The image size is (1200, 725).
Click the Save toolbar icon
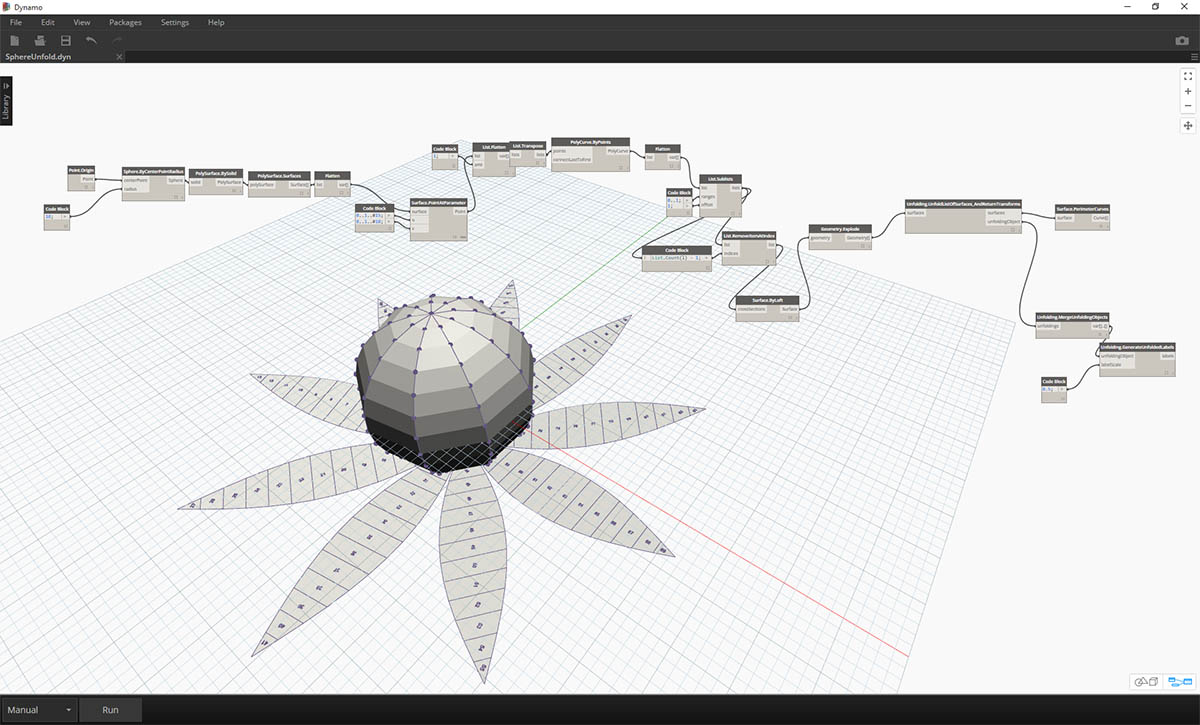pyautogui.click(x=66, y=40)
